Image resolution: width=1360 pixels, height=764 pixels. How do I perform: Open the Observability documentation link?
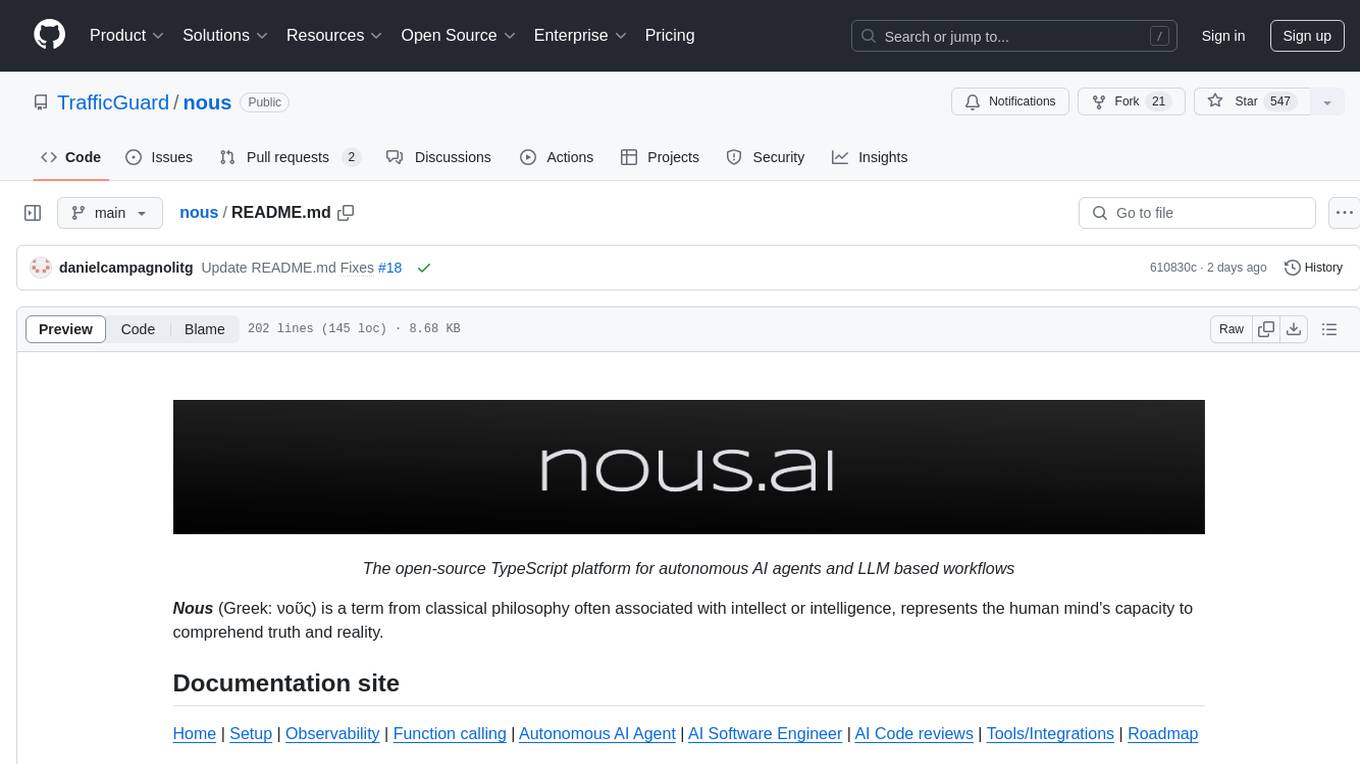[332, 733]
